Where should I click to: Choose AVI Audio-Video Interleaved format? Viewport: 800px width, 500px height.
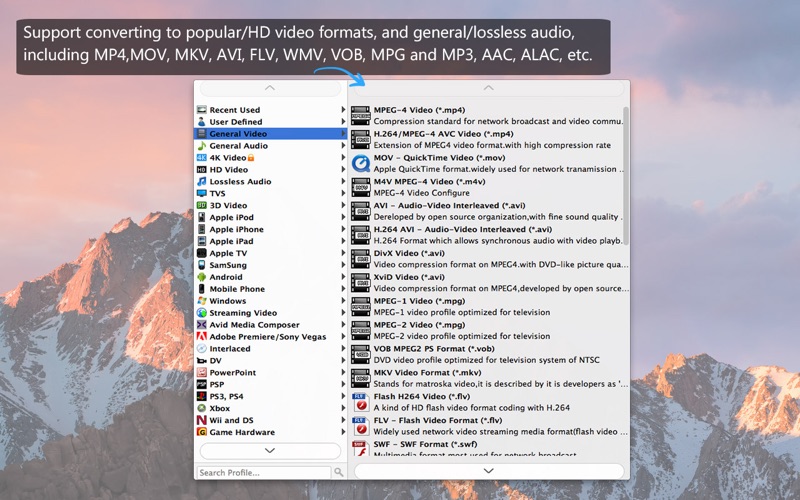pyautogui.click(x=486, y=211)
